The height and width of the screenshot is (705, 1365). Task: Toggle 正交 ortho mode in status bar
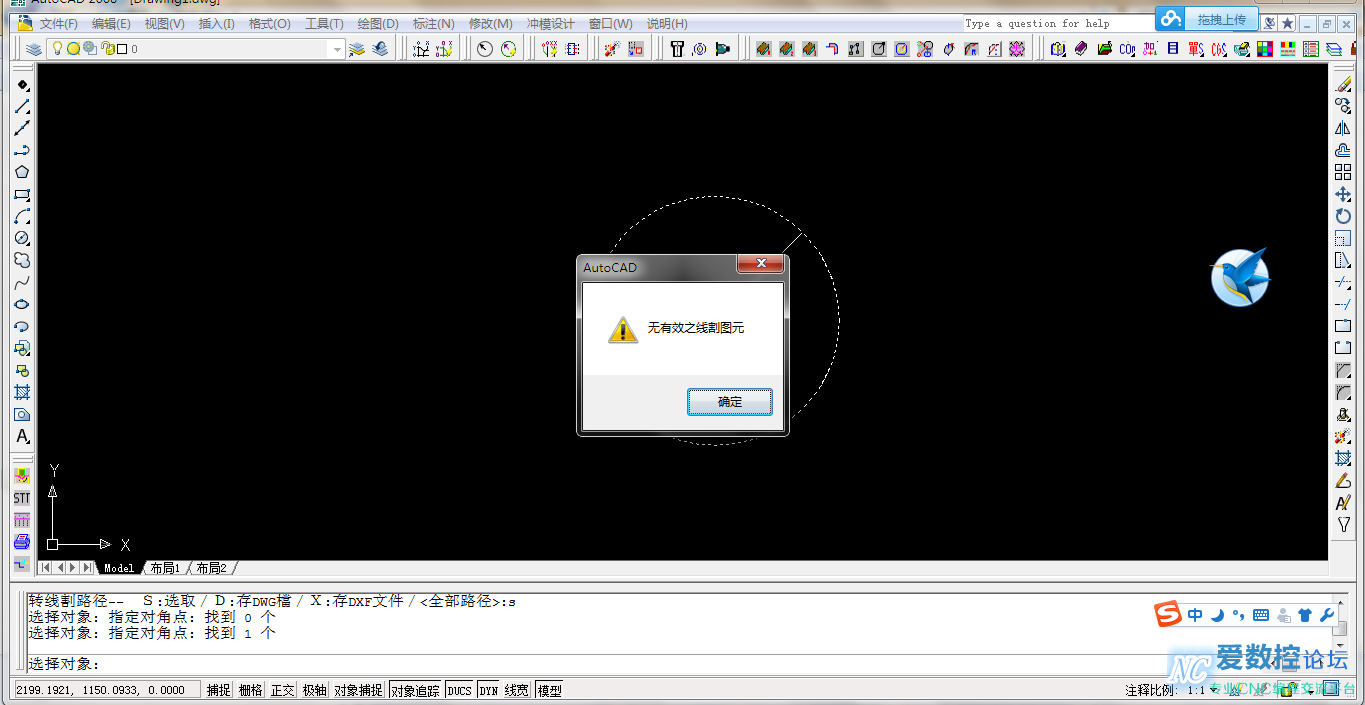[x=283, y=690]
